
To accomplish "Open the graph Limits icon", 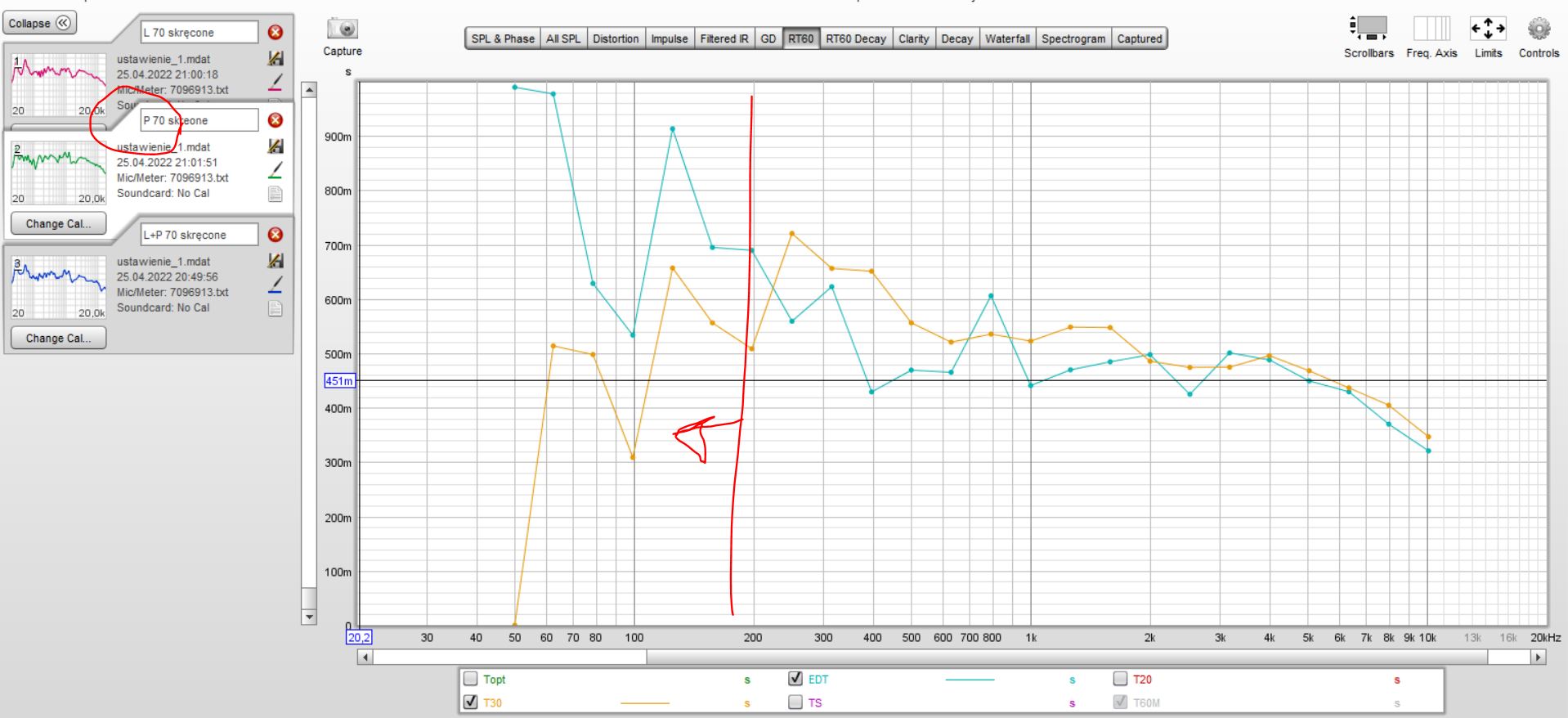I will pos(1488,28).
